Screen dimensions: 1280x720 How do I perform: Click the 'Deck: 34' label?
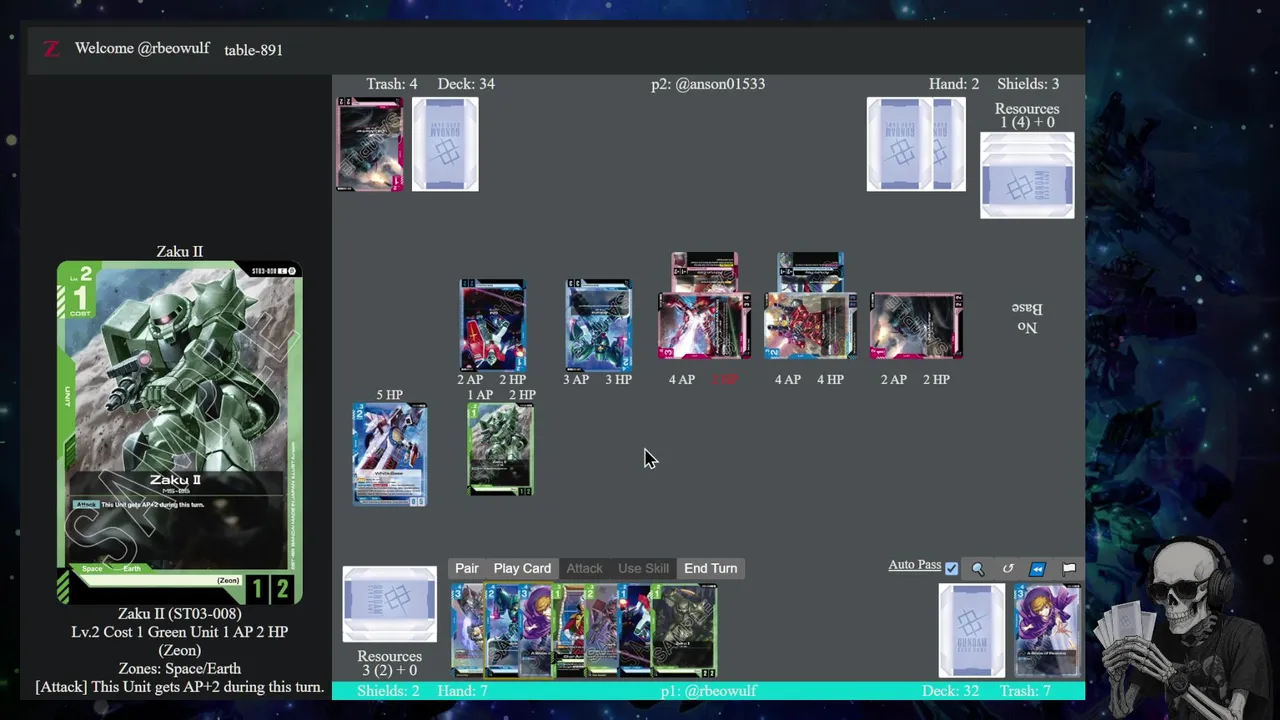click(x=466, y=84)
